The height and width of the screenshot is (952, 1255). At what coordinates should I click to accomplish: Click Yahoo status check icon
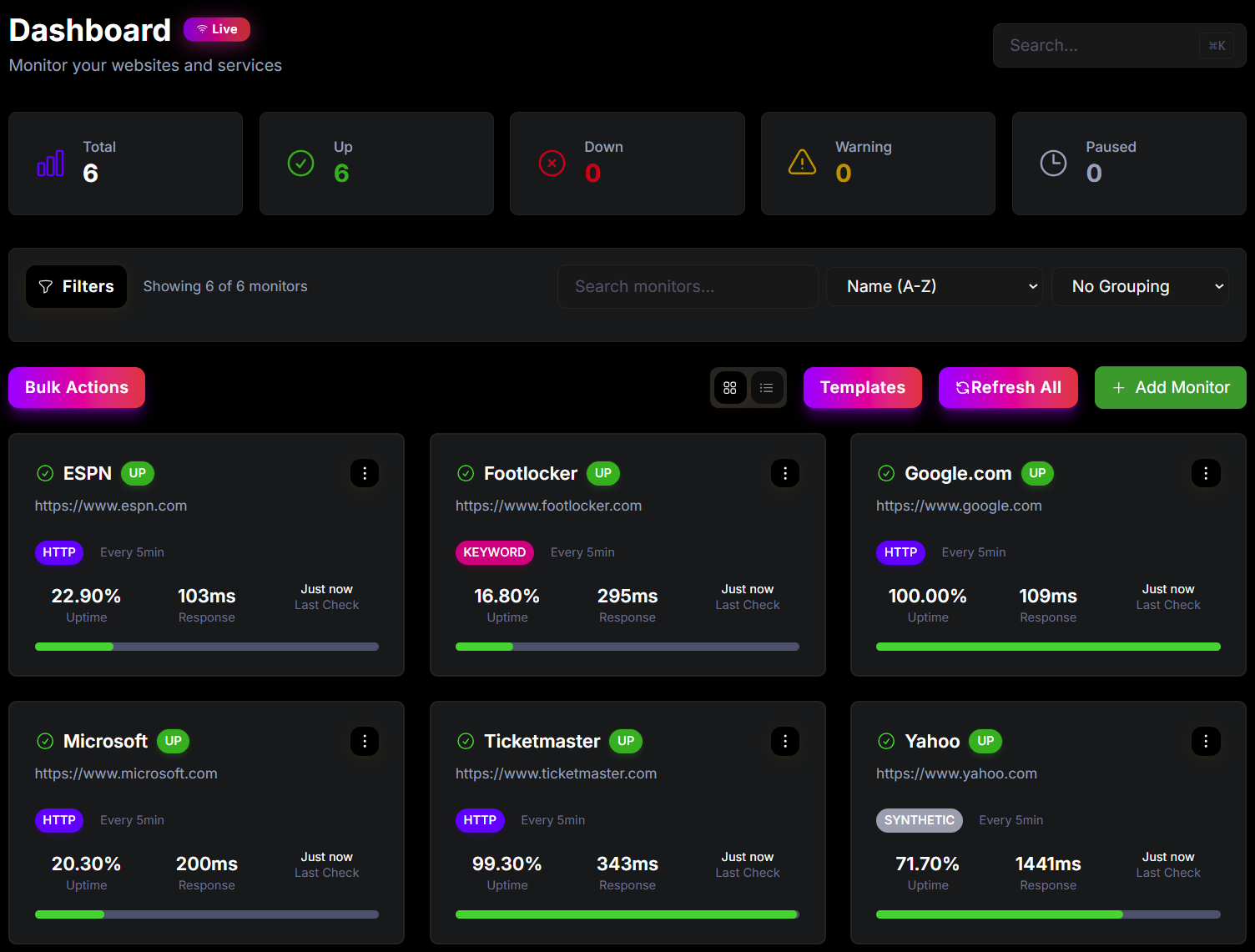point(886,741)
